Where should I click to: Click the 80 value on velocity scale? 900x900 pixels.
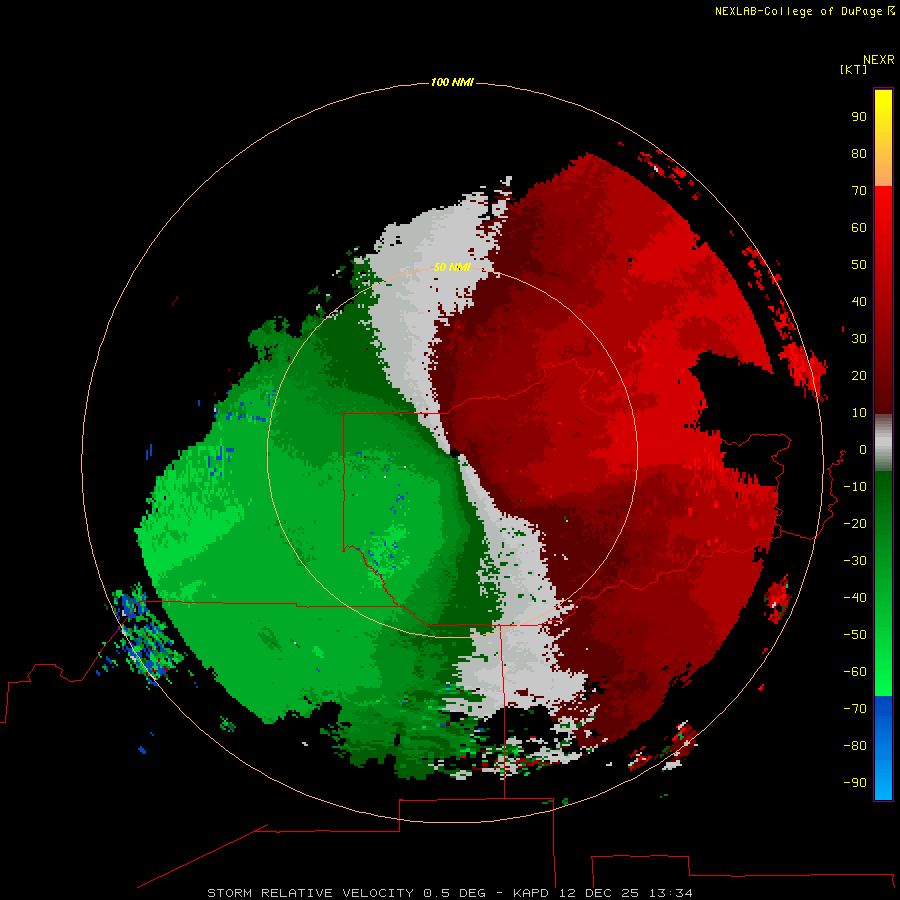coord(859,154)
